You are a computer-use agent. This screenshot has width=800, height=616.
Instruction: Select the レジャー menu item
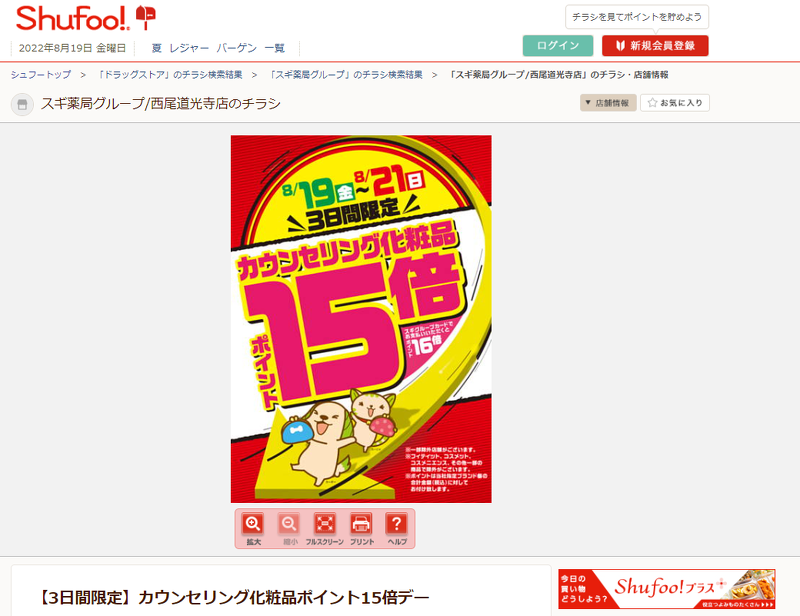(189, 48)
